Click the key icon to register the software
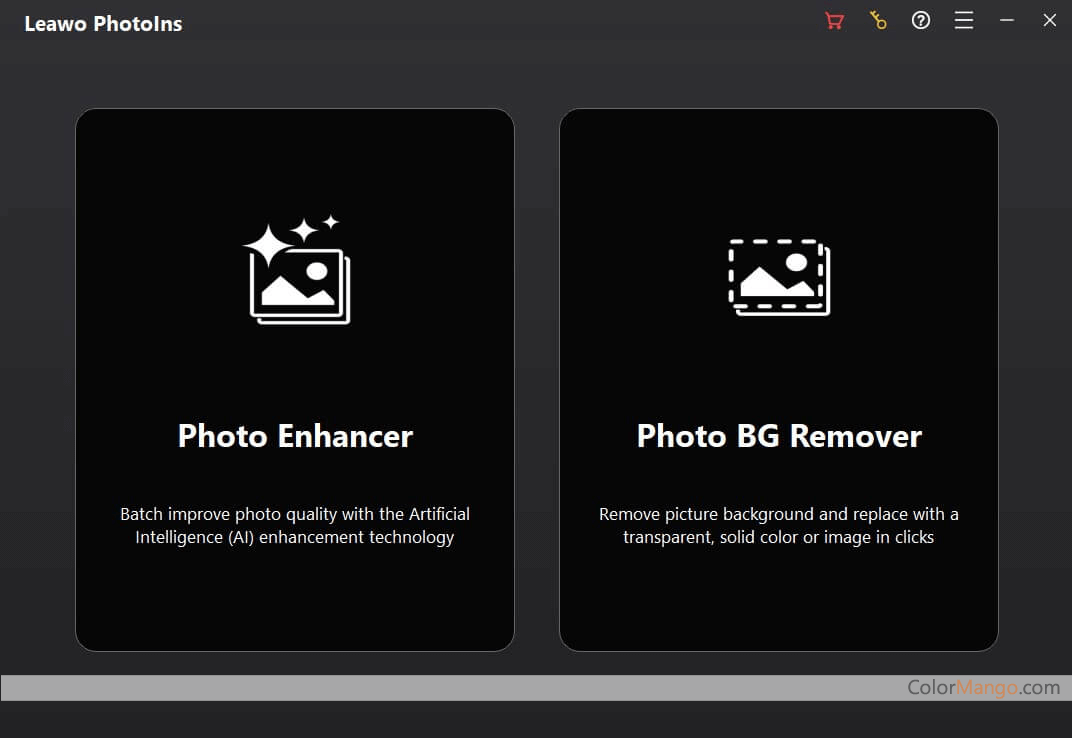The image size is (1072, 738). click(878, 20)
